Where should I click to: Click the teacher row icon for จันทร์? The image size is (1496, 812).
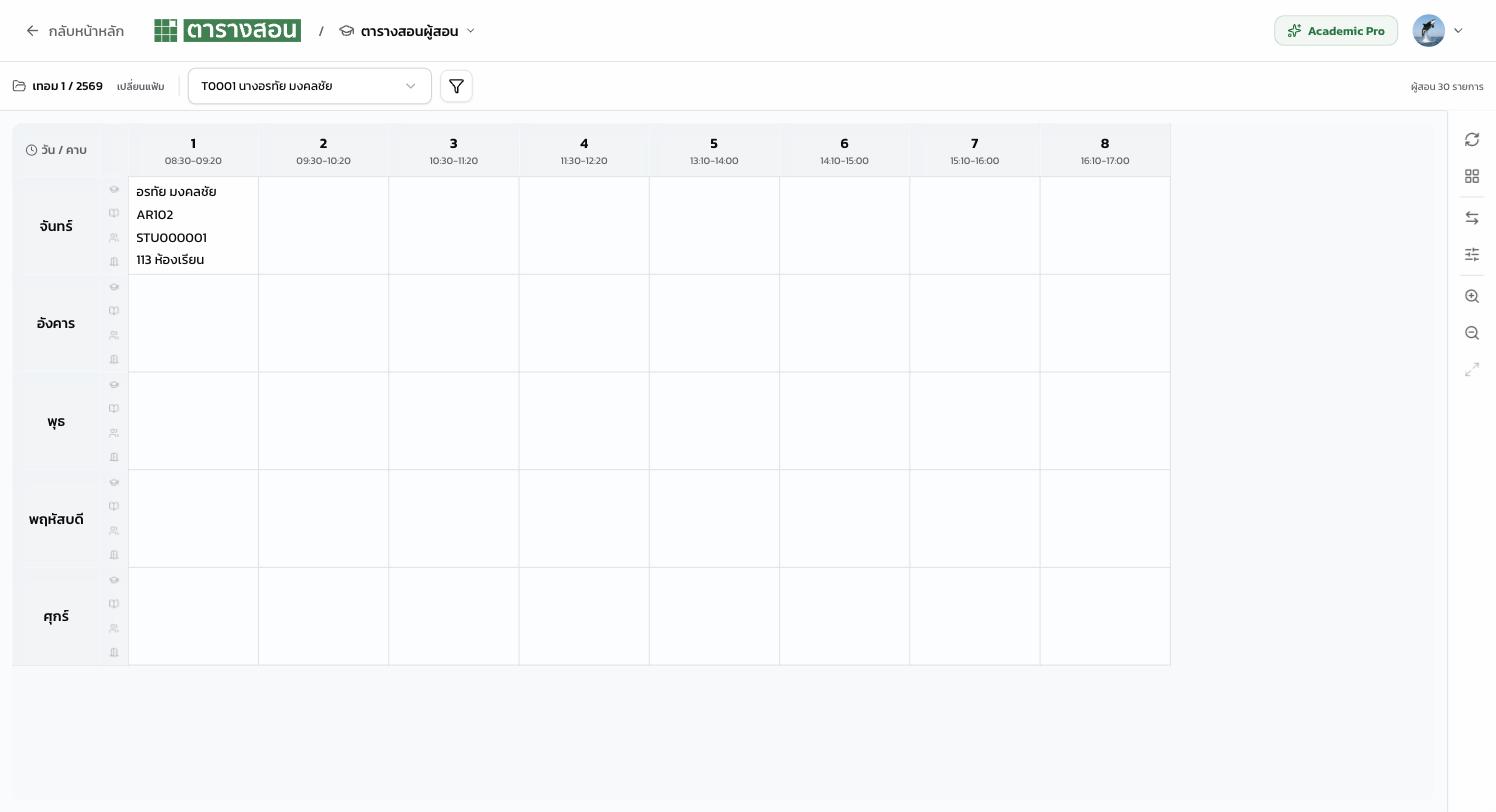[114, 190]
